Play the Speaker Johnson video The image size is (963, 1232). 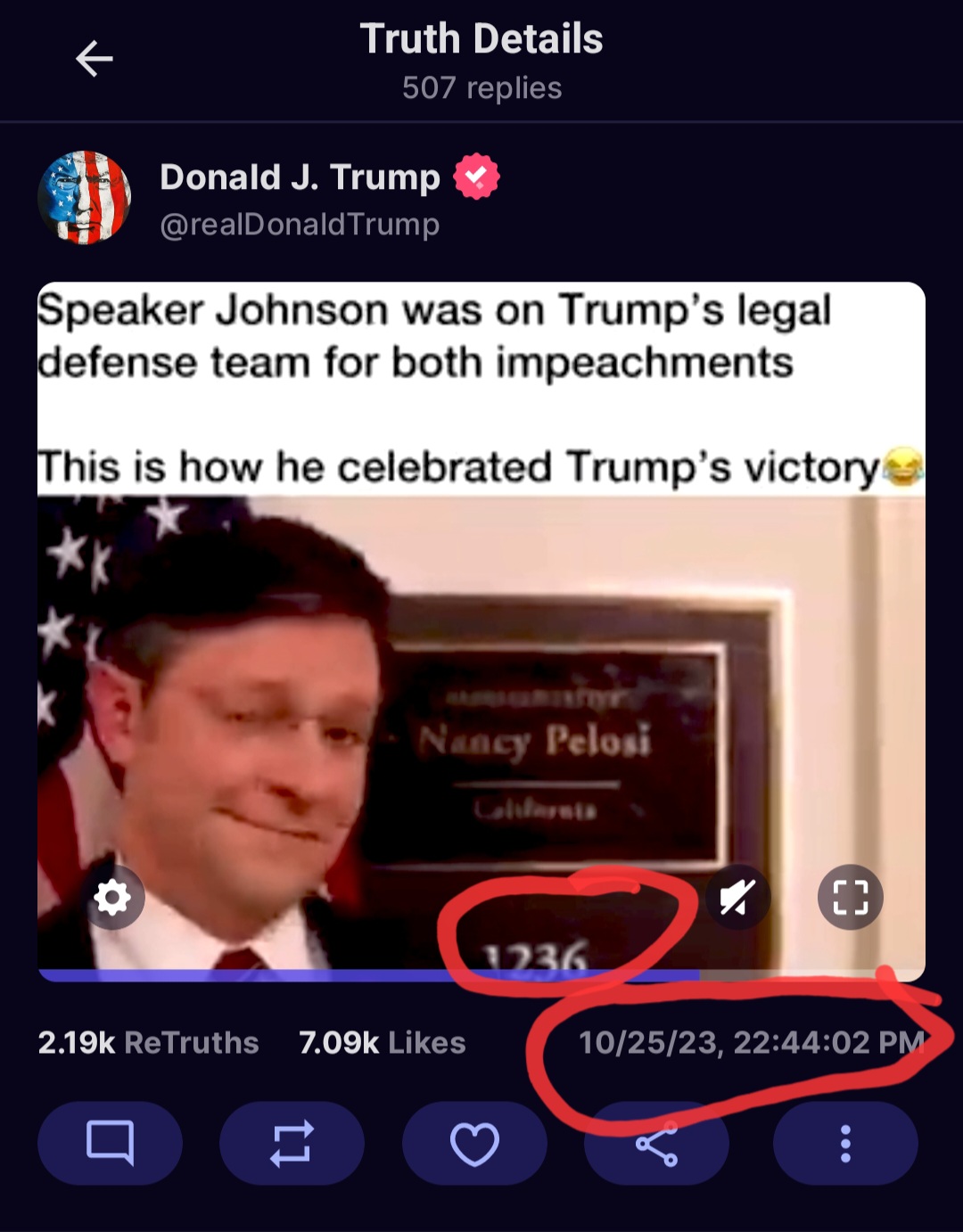click(481, 731)
